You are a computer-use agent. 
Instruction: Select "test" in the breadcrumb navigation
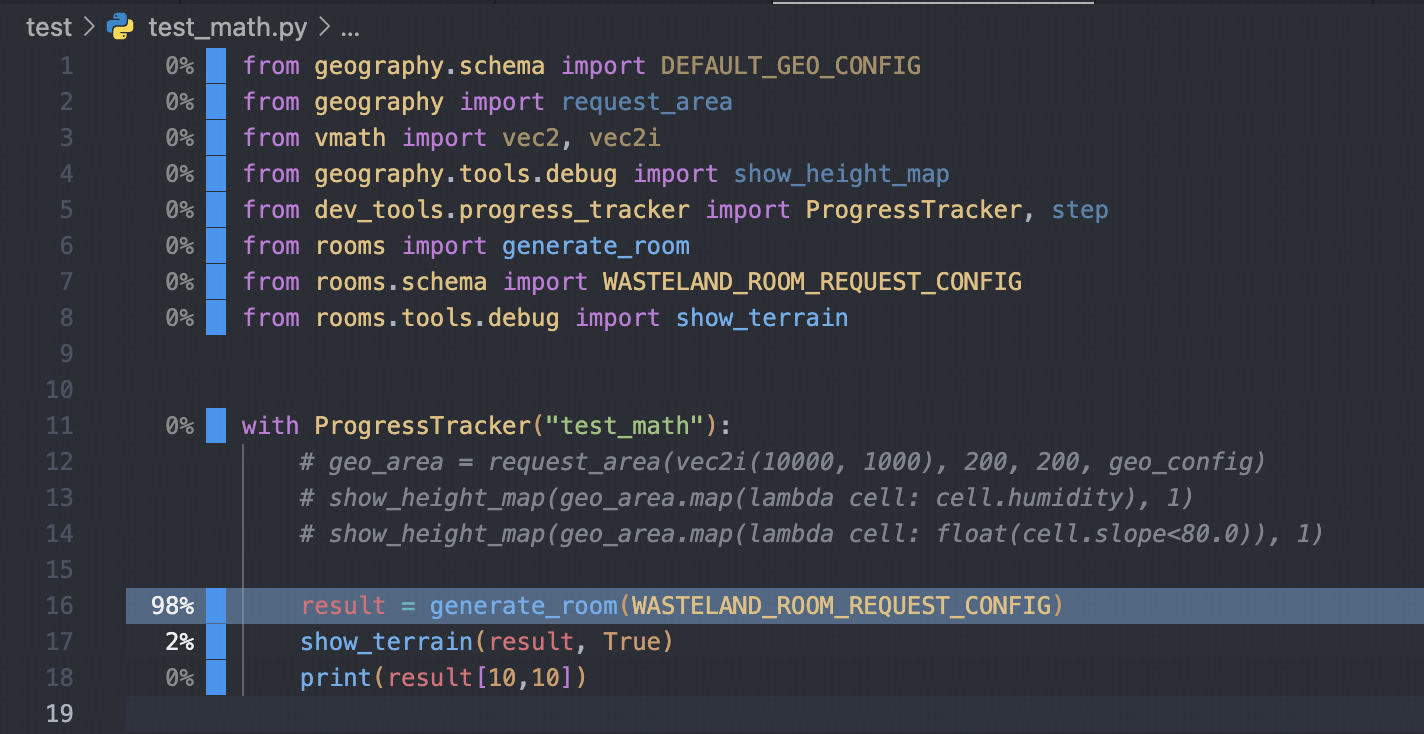click(x=48, y=27)
